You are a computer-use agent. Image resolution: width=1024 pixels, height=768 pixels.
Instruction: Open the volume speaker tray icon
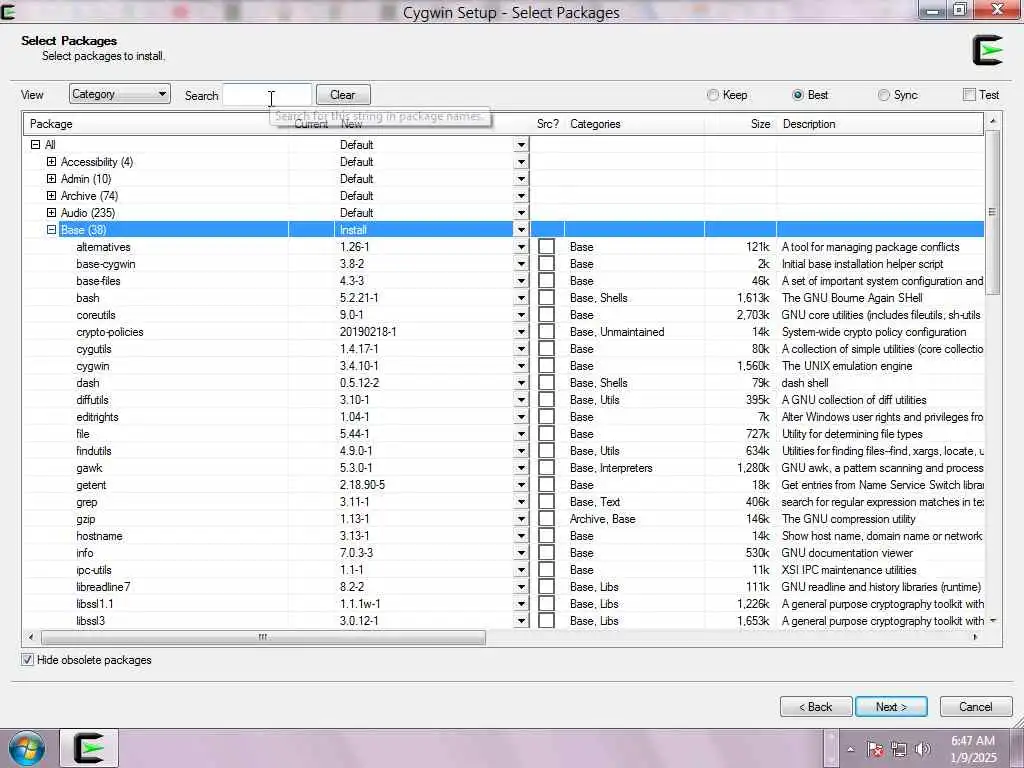pos(923,750)
